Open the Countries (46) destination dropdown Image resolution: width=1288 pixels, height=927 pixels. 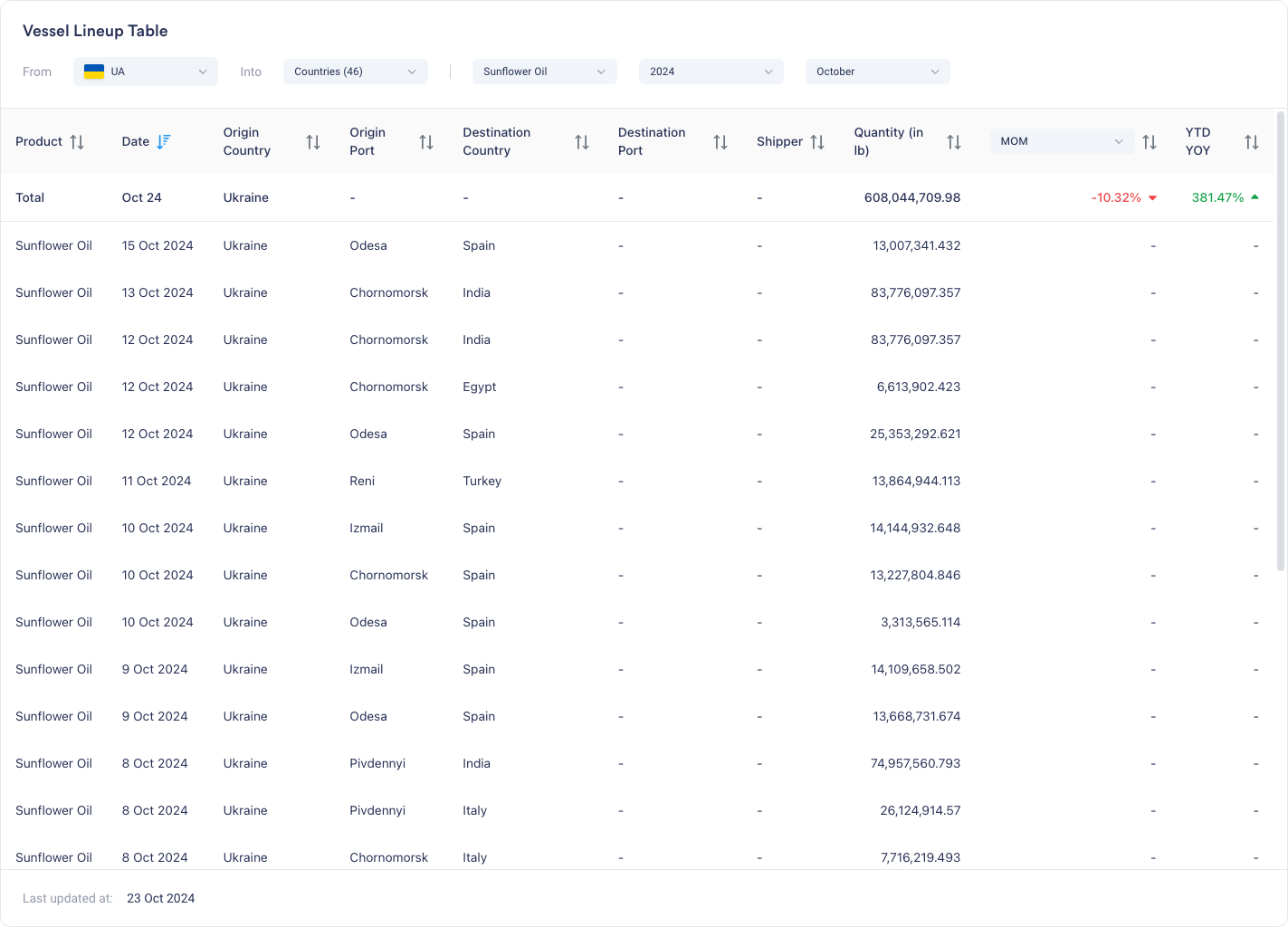(356, 72)
